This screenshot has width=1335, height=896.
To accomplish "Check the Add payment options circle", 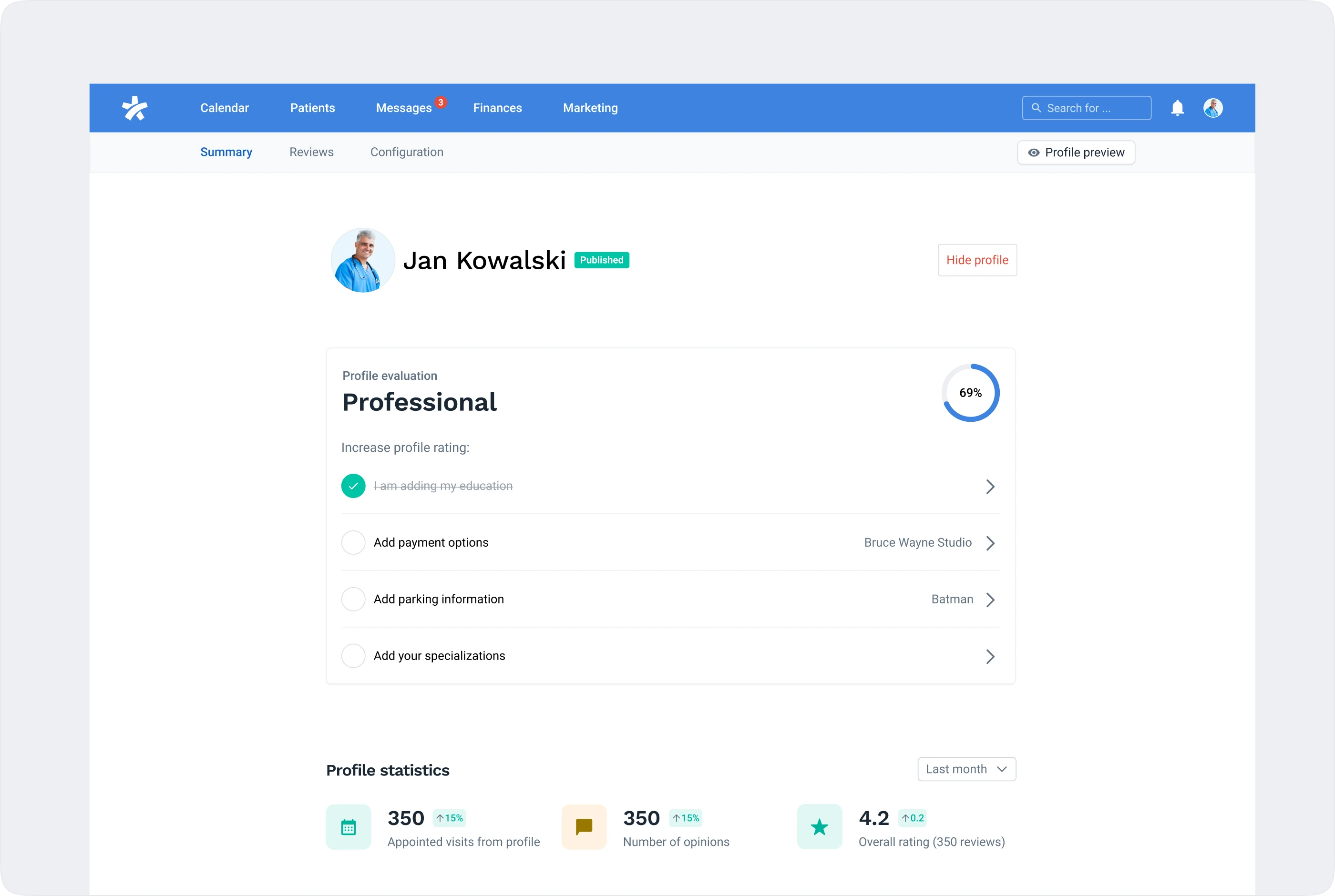I will pyautogui.click(x=353, y=543).
